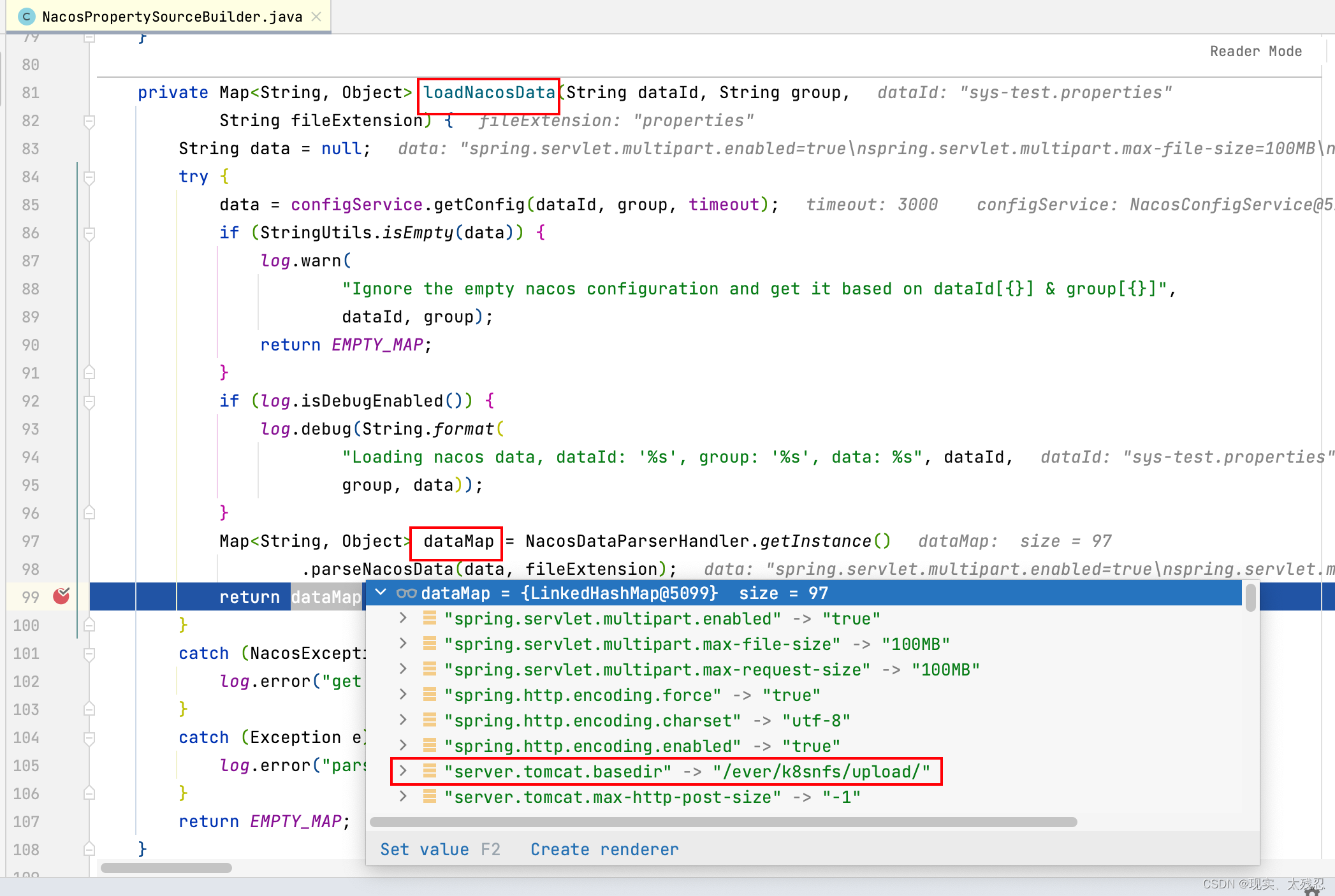Click the entry icon of spring.servlet.multipart.max-request-size
This screenshot has width=1335, height=896.
pos(430,669)
